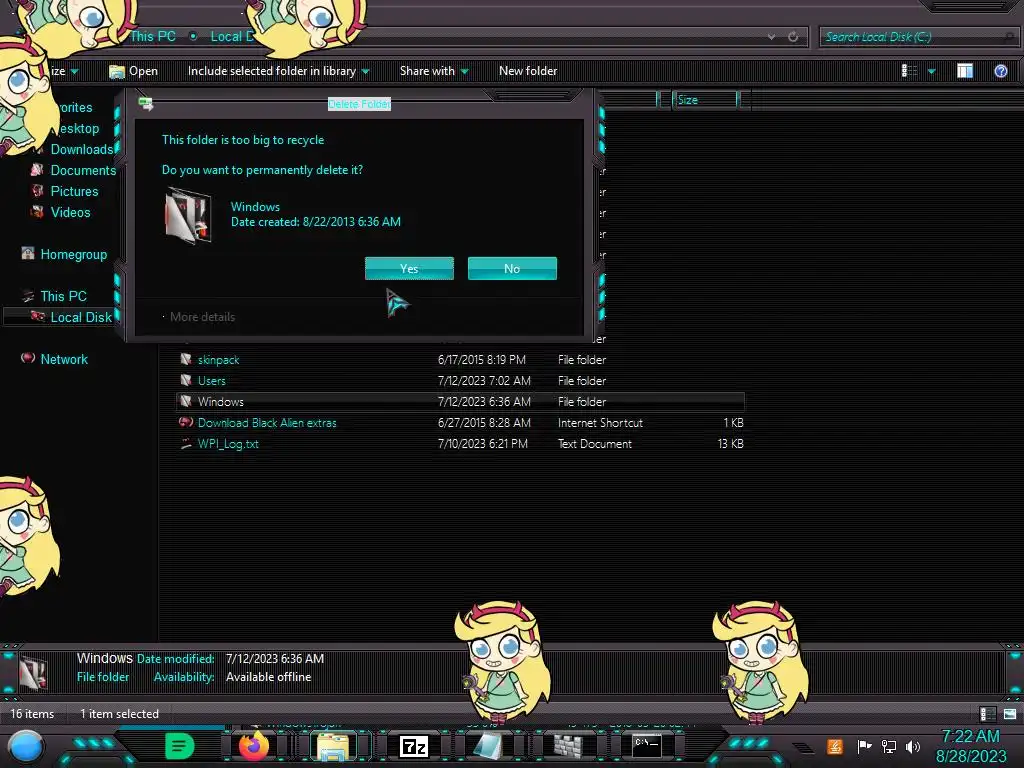Click the Download Black Alien extras icon
The image size is (1024, 768).
(x=186, y=422)
